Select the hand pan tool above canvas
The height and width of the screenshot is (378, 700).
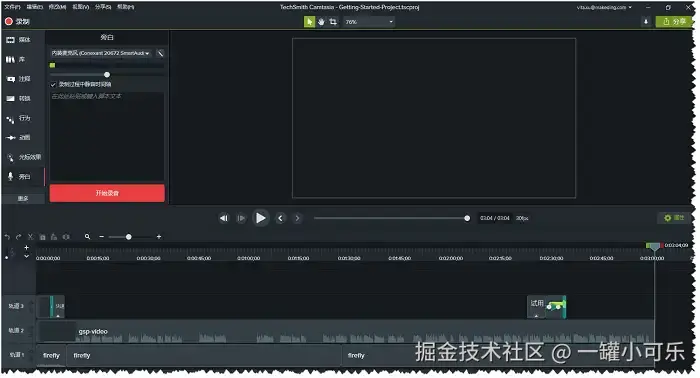(321, 21)
